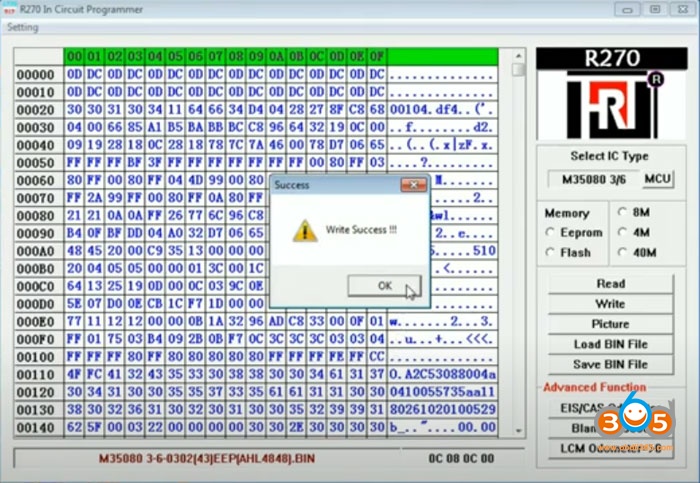Click hex cell 64 in row 000C0
Screen dimensions: 700x483
[x=74, y=286]
